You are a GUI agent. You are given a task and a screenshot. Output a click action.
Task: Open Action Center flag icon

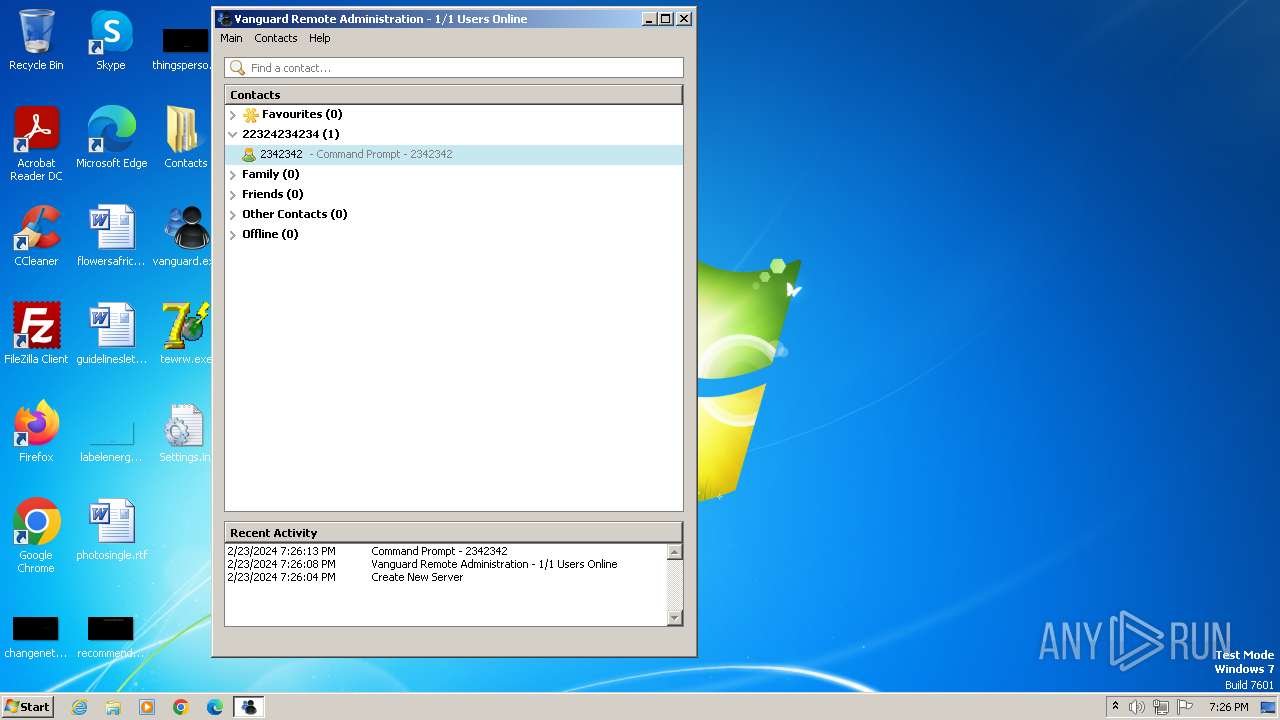click(x=1185, y=707)
